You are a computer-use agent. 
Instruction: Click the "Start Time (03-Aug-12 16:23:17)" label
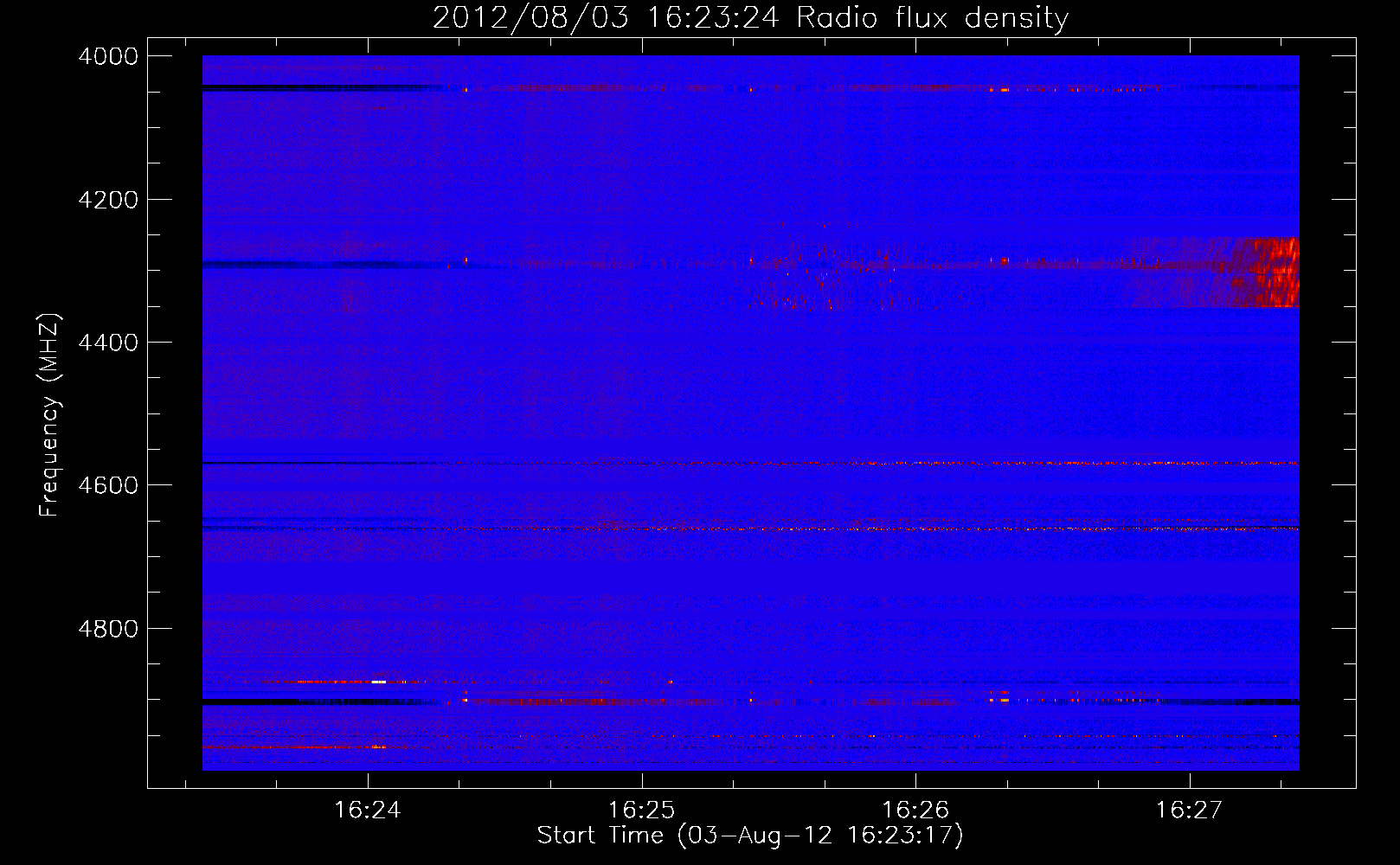coord(749,836)
